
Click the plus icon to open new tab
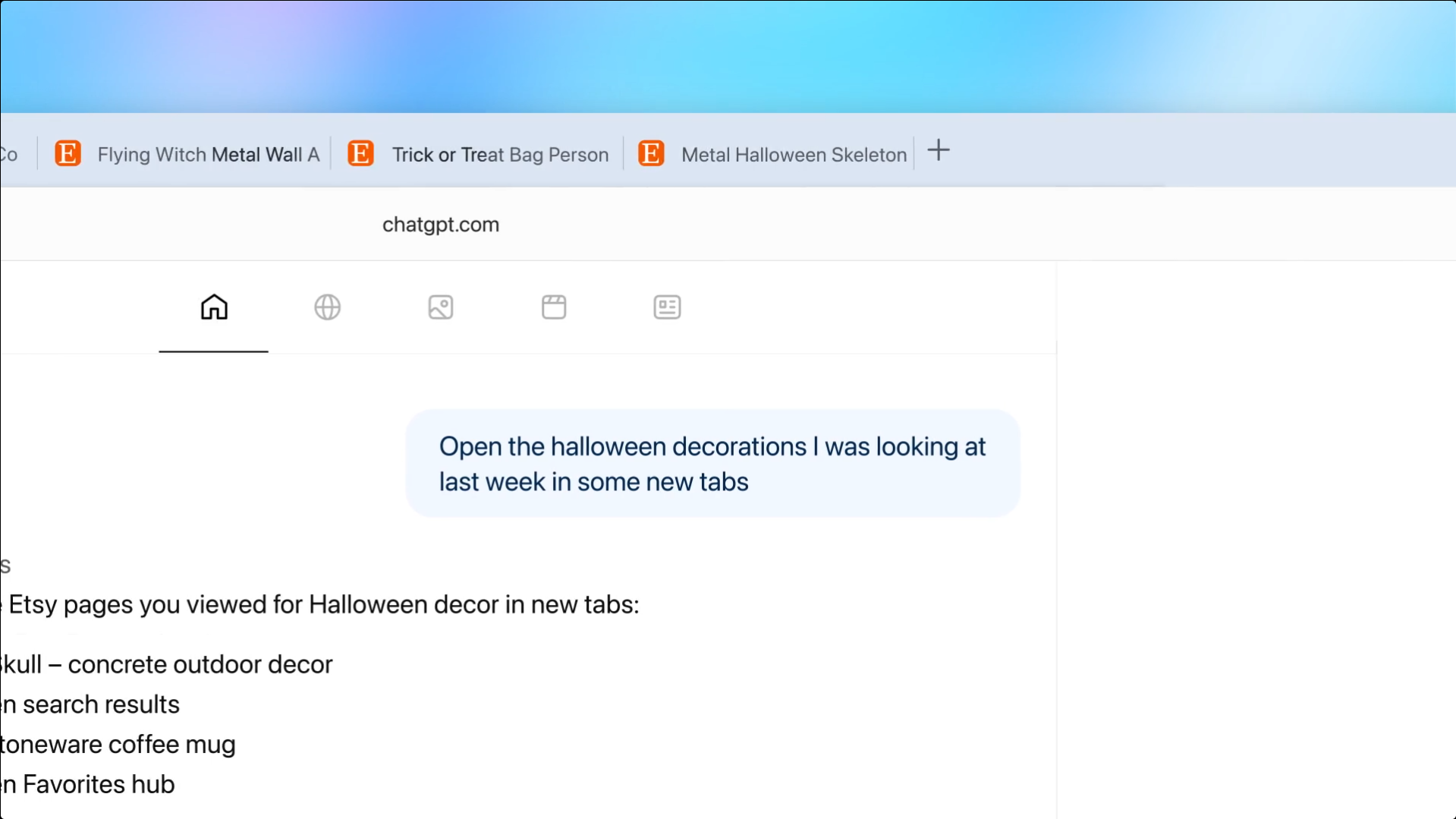[x=939, y=150]
